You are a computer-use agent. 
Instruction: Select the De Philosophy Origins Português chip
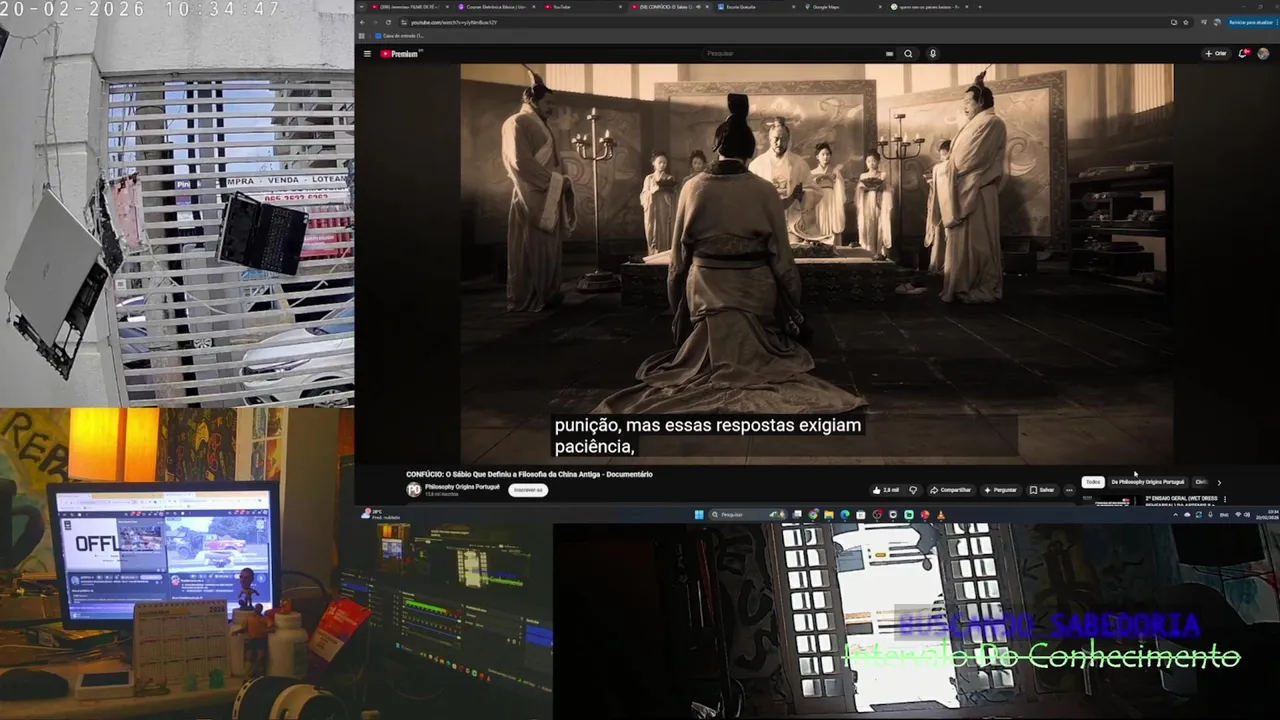coord(1148,482)
